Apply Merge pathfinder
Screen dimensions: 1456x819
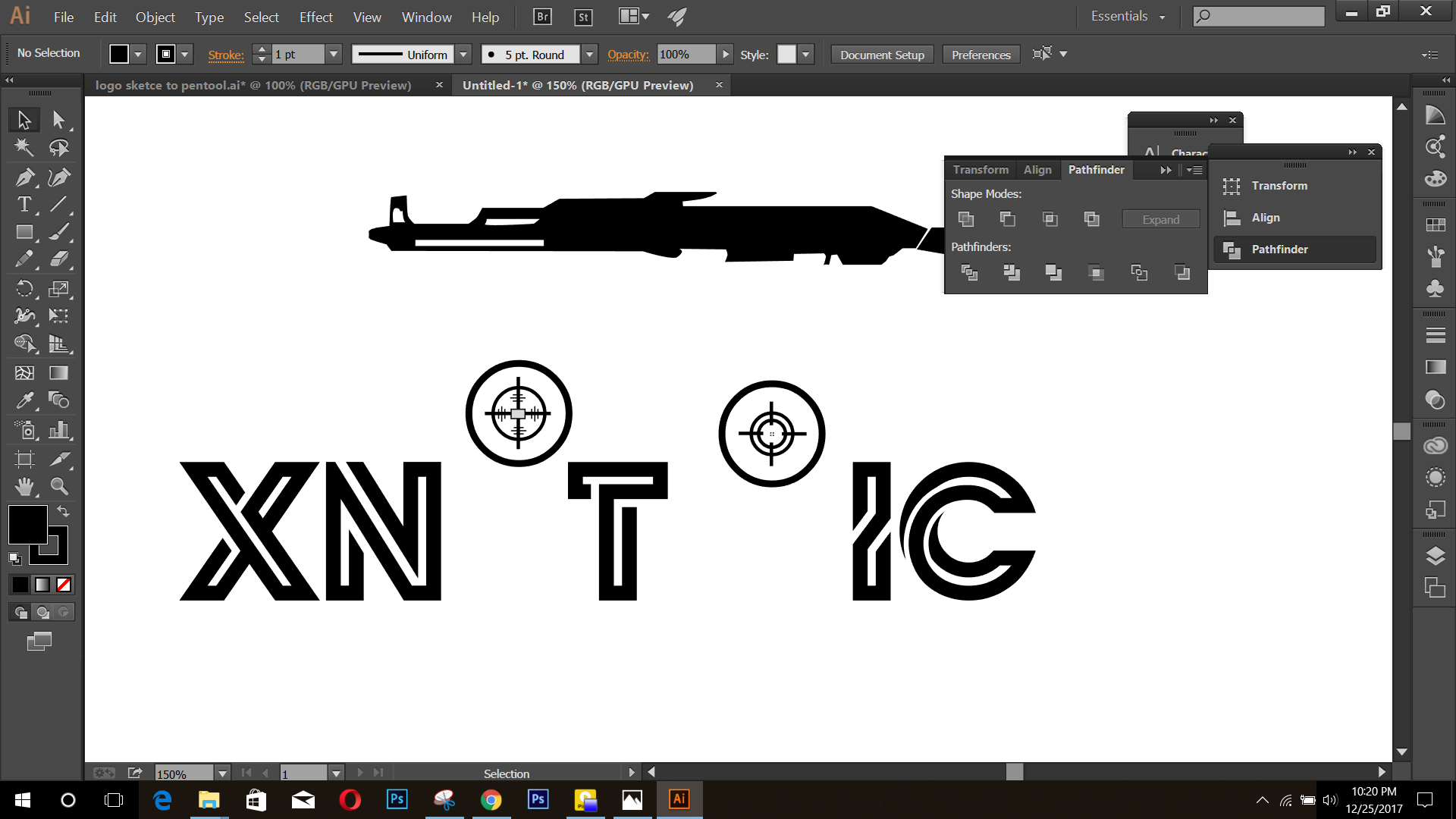point(1053,272)
